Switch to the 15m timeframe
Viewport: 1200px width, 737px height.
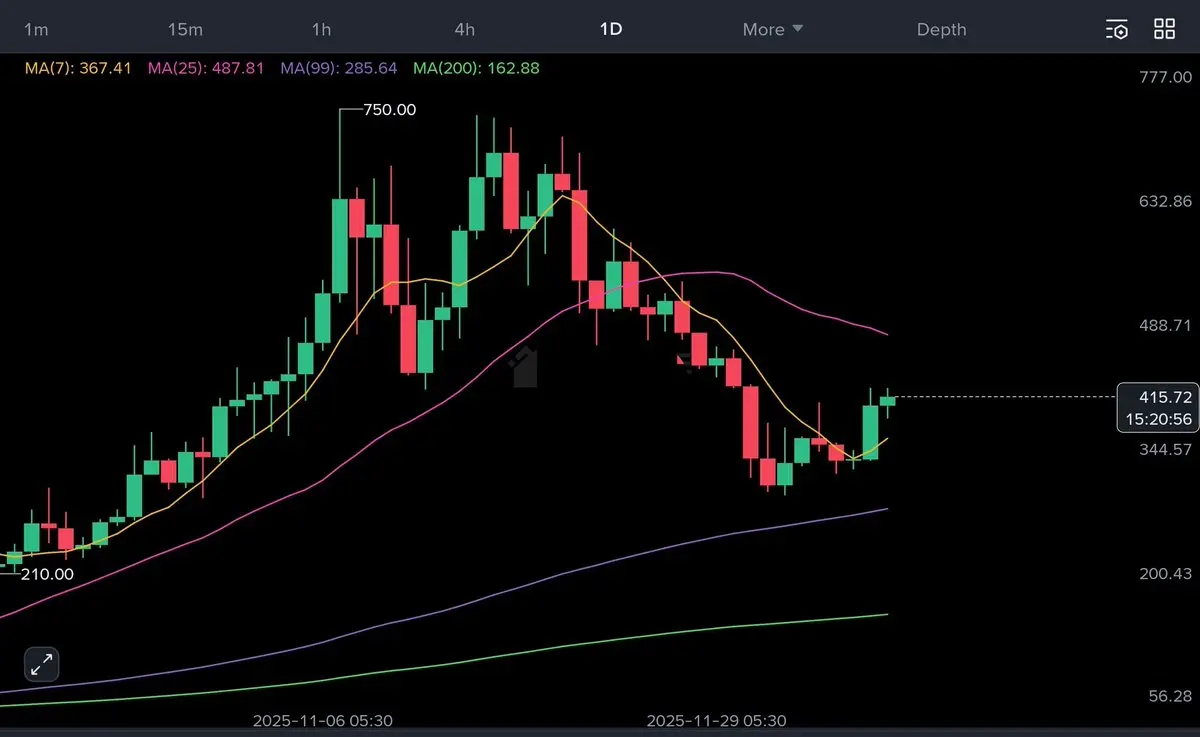pyautogui.click(x=185, y=29)
